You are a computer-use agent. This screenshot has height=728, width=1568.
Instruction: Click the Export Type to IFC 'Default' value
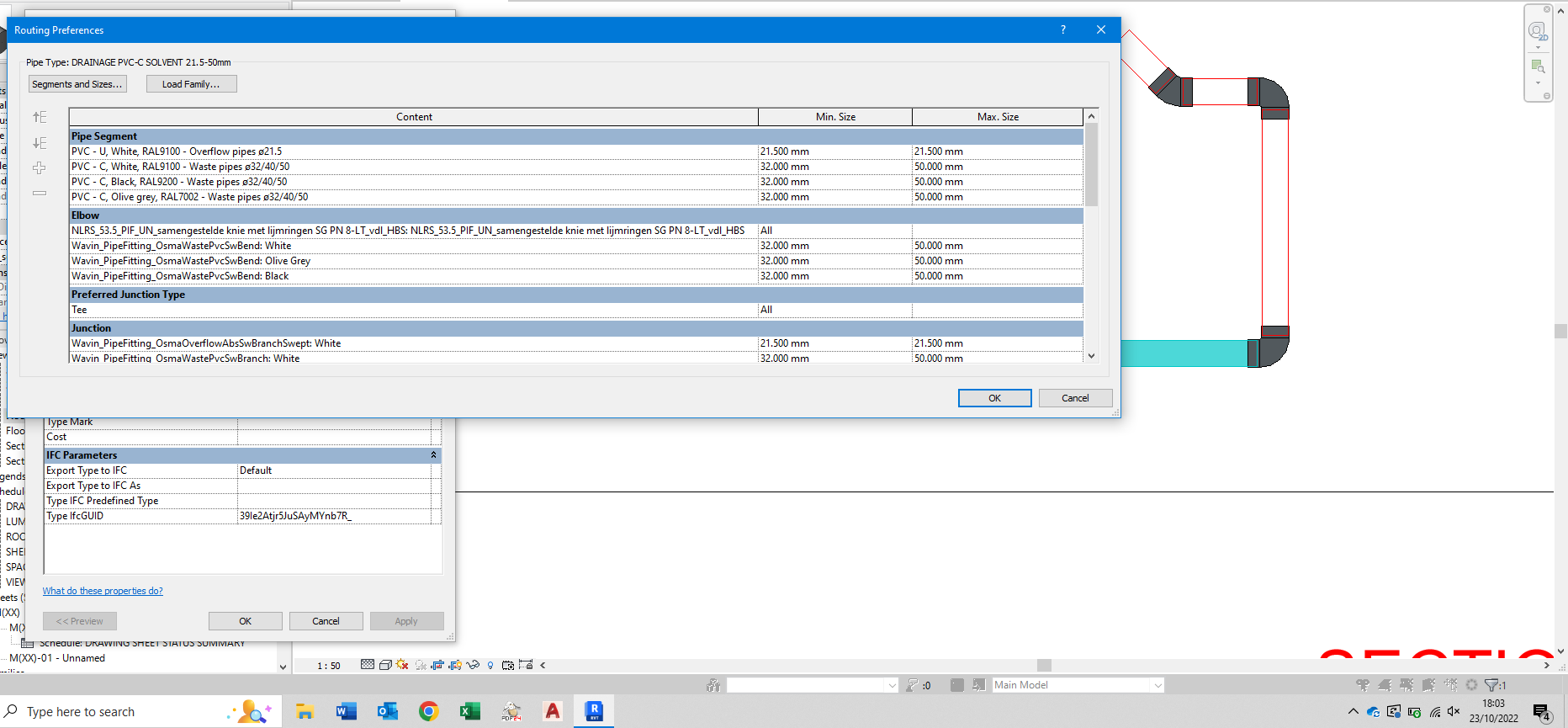point(334,470)
